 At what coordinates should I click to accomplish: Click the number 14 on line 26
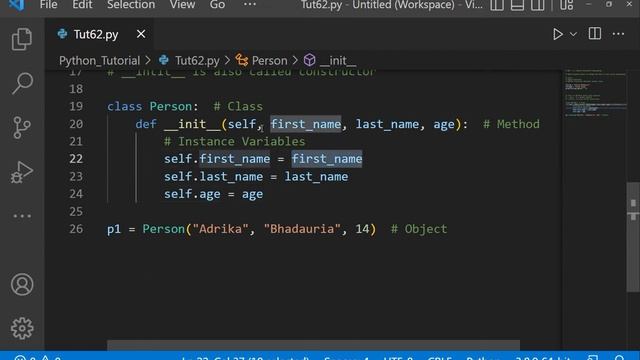coord(362,229)
